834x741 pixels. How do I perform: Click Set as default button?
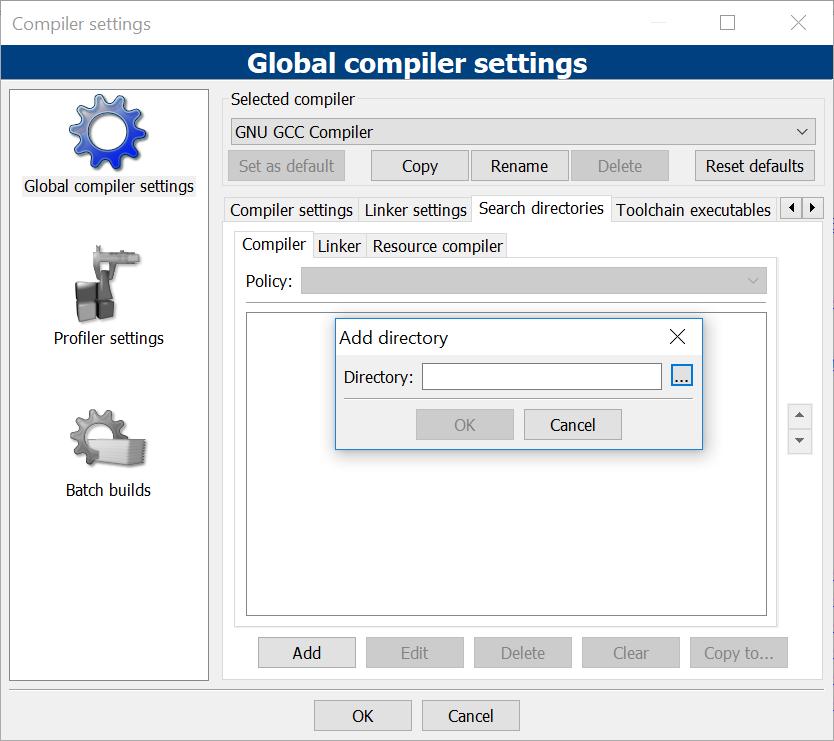(286, 166)
